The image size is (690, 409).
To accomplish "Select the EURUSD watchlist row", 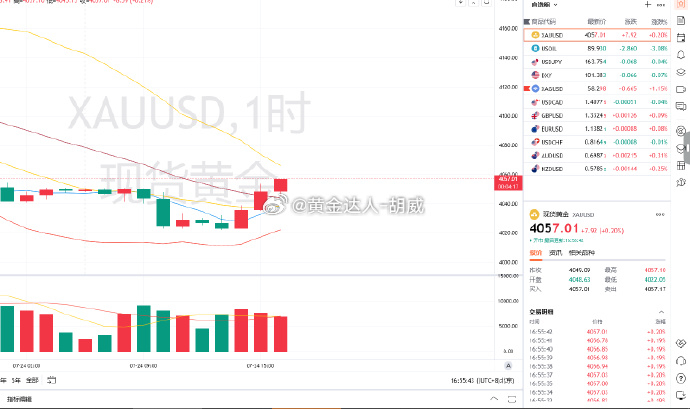I will pos(597,129).
